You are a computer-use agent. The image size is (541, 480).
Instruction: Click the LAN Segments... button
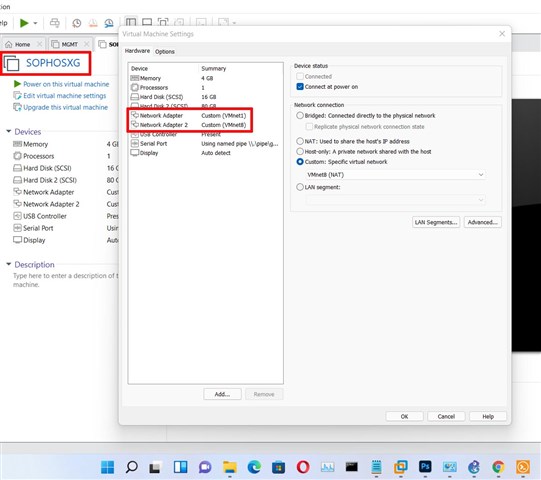(436, 222)
